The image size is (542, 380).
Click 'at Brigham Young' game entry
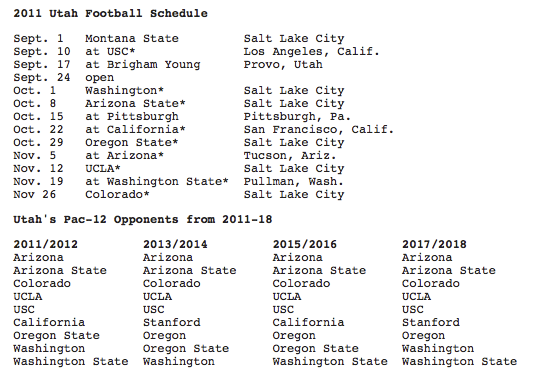coord(143,65)
